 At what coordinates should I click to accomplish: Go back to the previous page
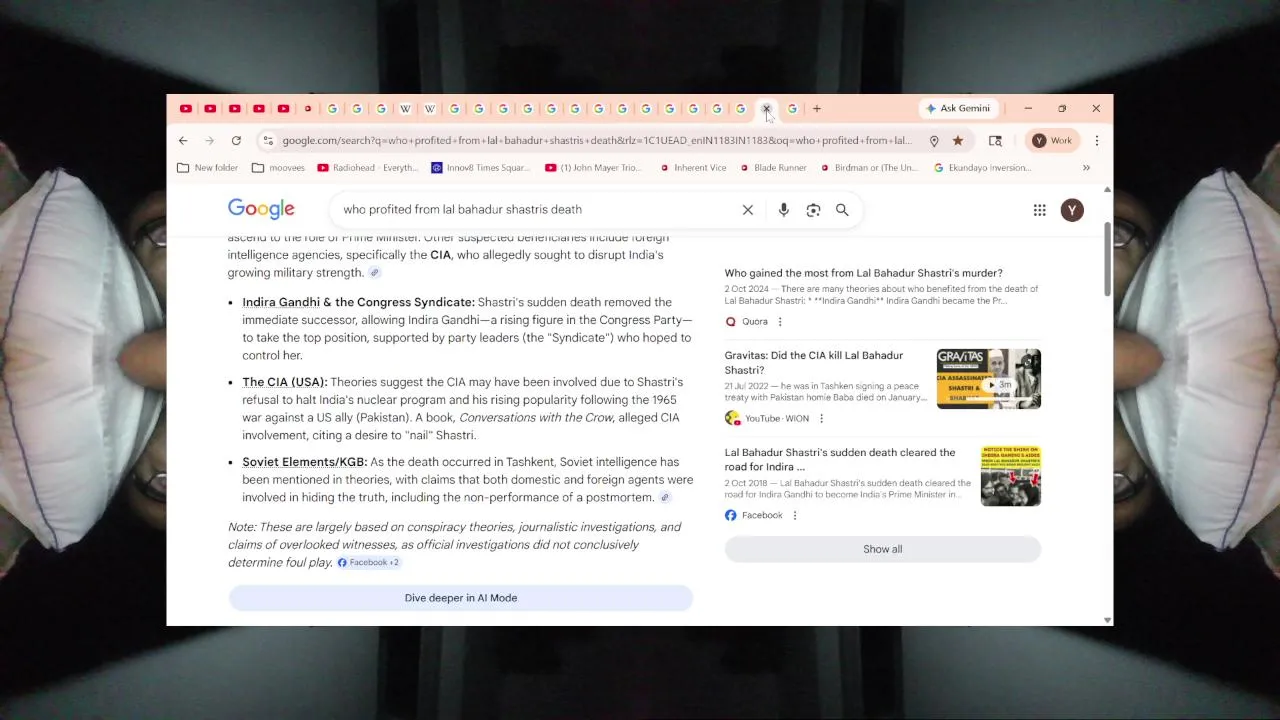[183, 141]
